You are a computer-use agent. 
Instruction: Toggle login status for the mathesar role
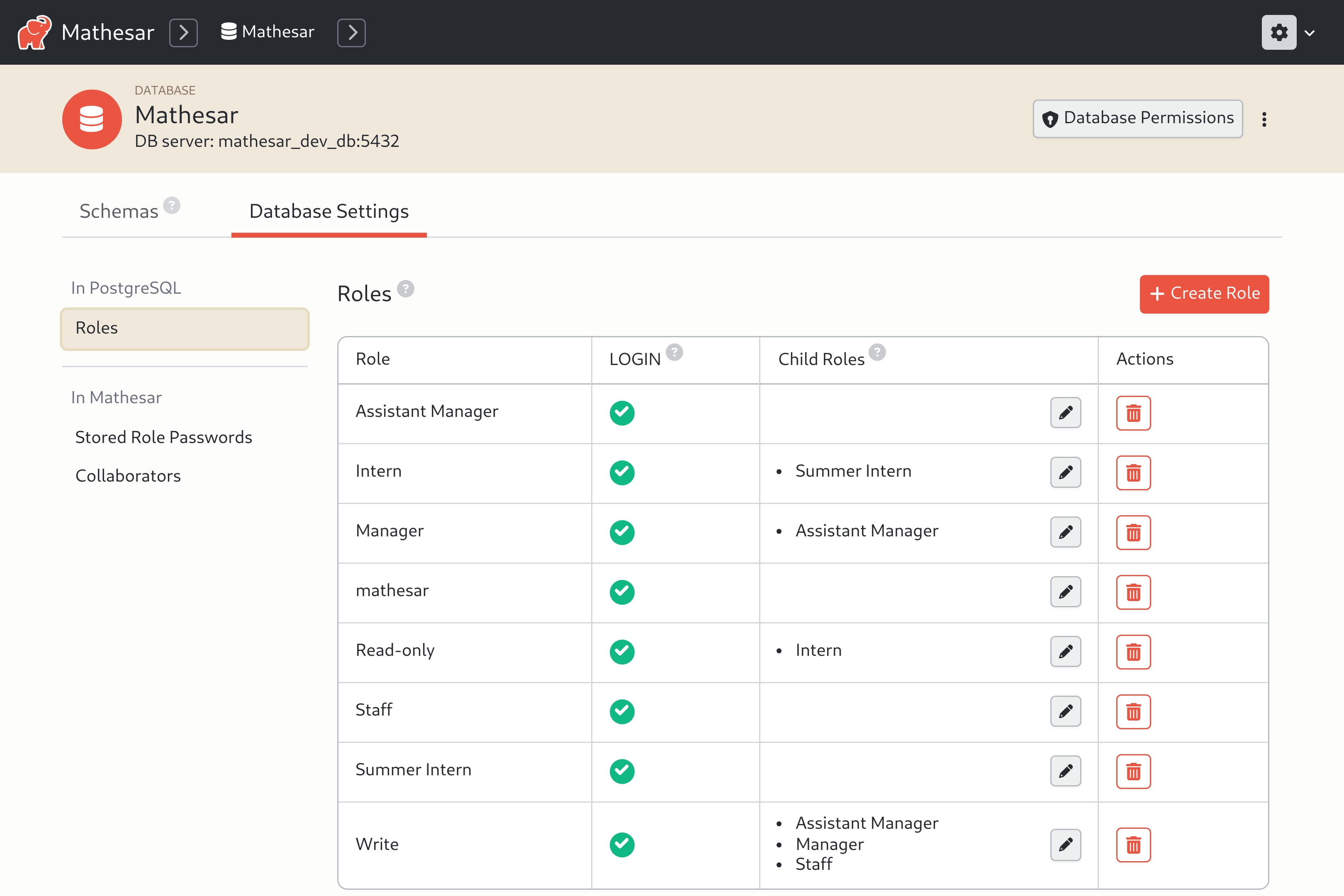622,592
